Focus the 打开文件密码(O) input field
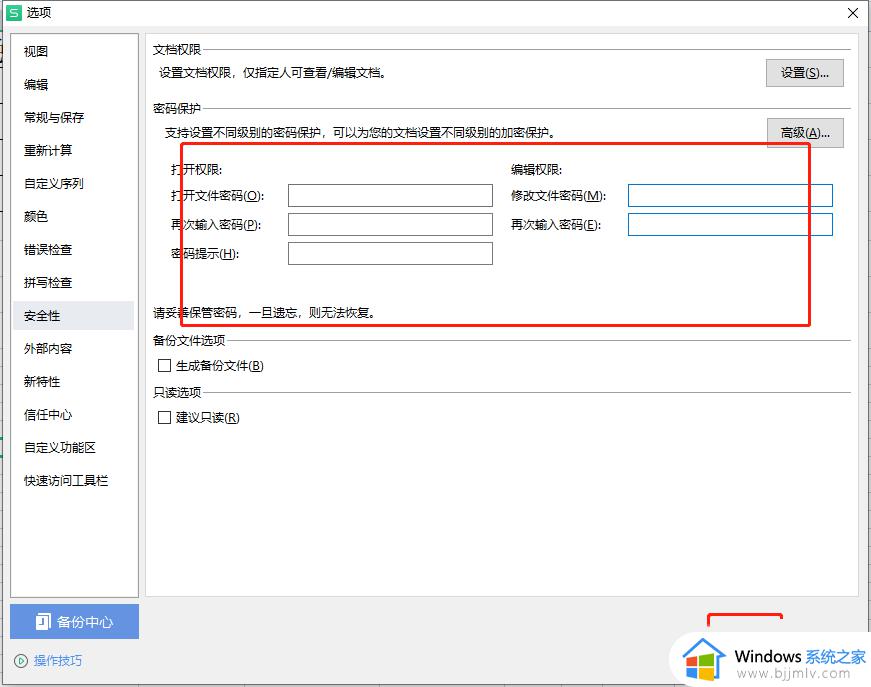This screenshot has height=687, width=871. pyautogui.click(x=390, y=195)
